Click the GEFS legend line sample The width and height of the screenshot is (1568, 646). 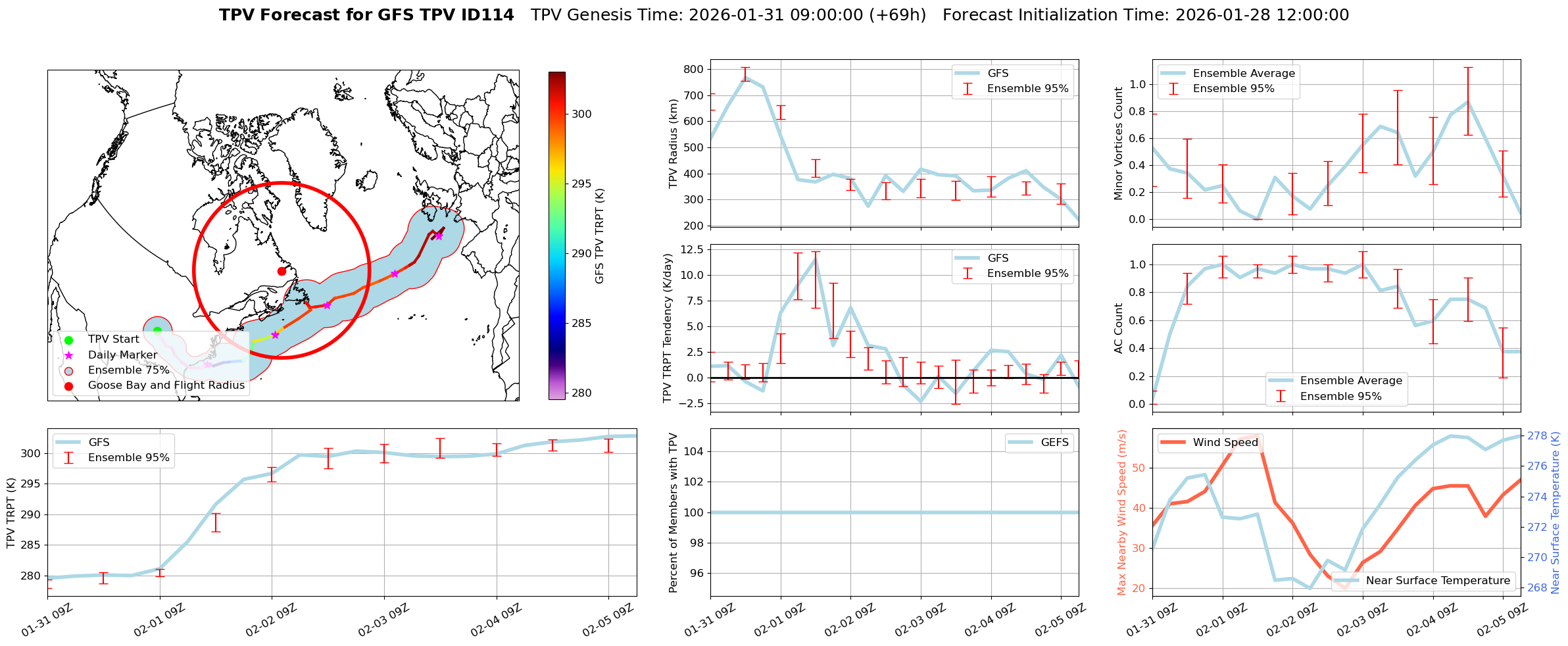point(1020,443)
